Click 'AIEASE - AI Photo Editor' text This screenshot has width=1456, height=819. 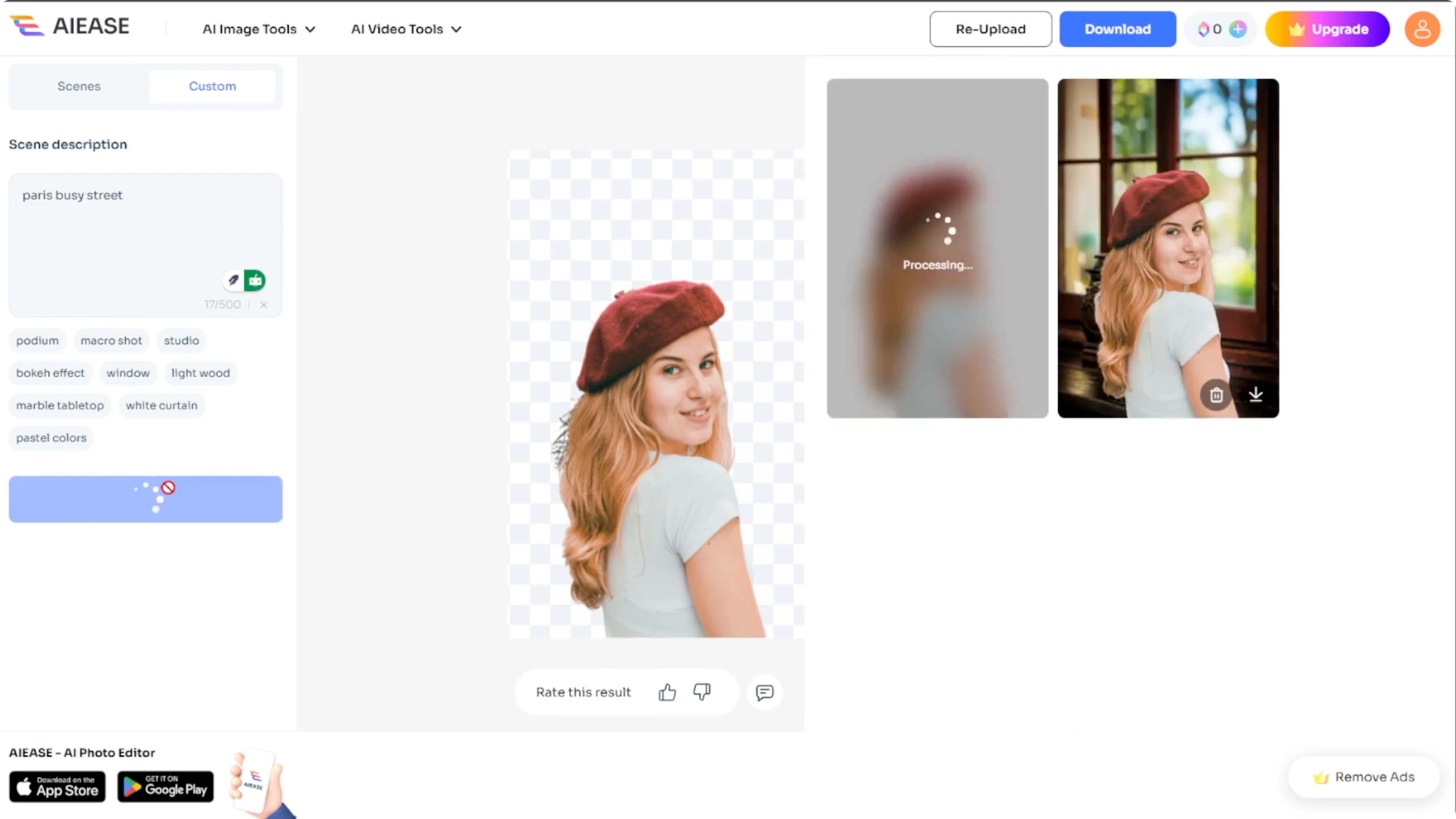[82, 753]
